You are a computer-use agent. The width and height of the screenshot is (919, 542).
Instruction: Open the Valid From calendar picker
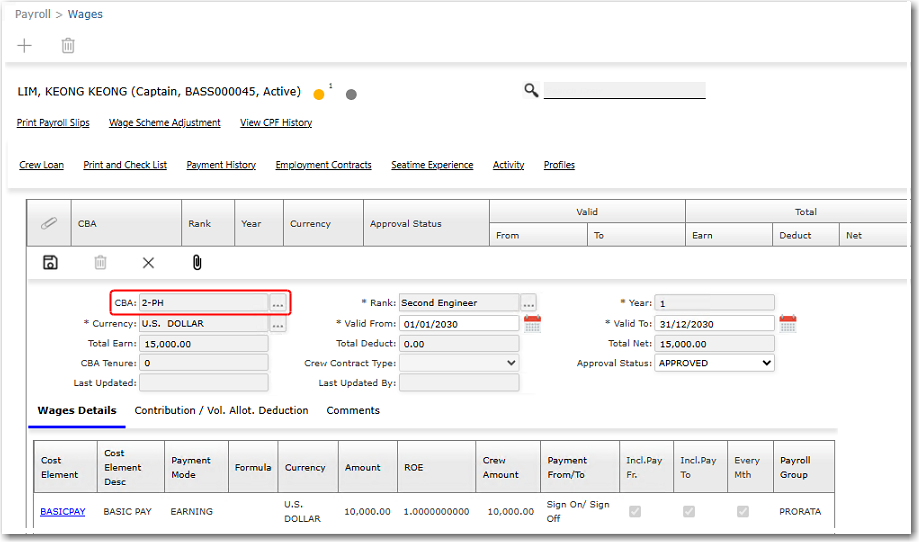coord(532,323)
